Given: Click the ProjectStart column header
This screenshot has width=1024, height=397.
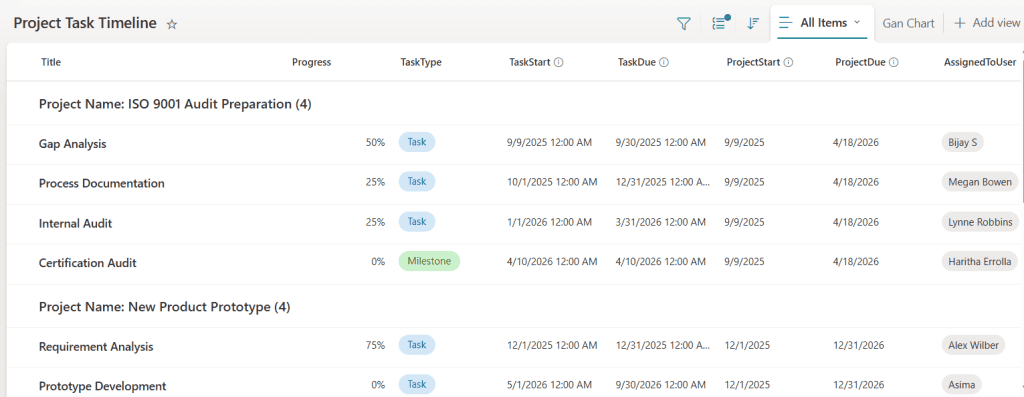Looking at the screenshot, I should (x=754, y=63).
